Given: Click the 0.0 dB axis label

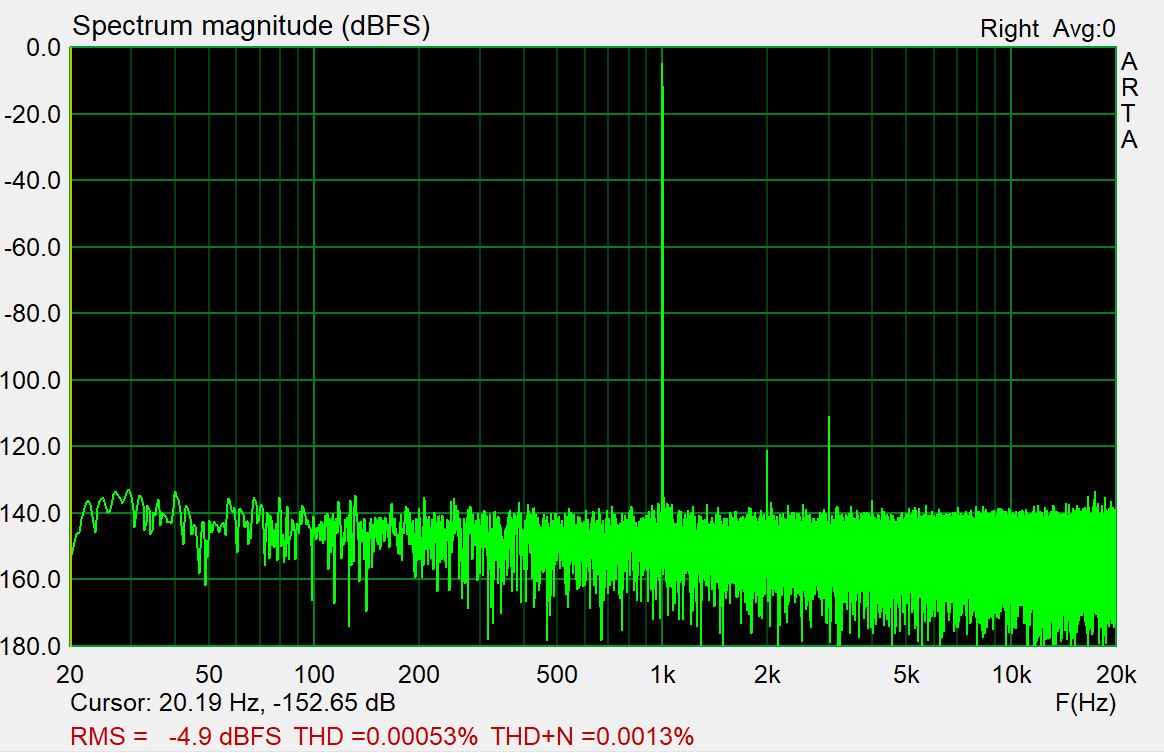Looking at the screenshot, I should (43, 48).
